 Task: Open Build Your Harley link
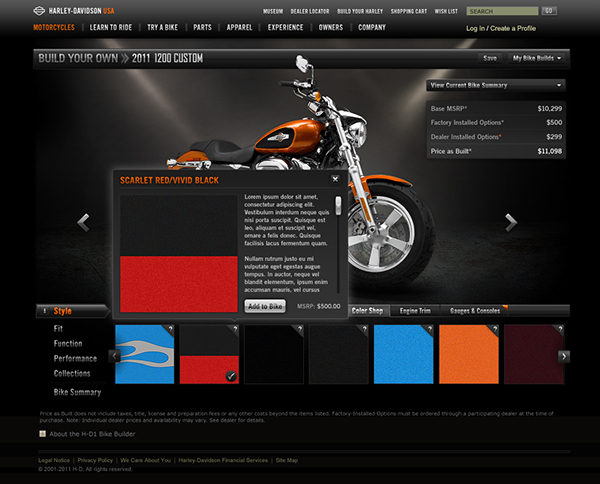click(x=360, y=11)
